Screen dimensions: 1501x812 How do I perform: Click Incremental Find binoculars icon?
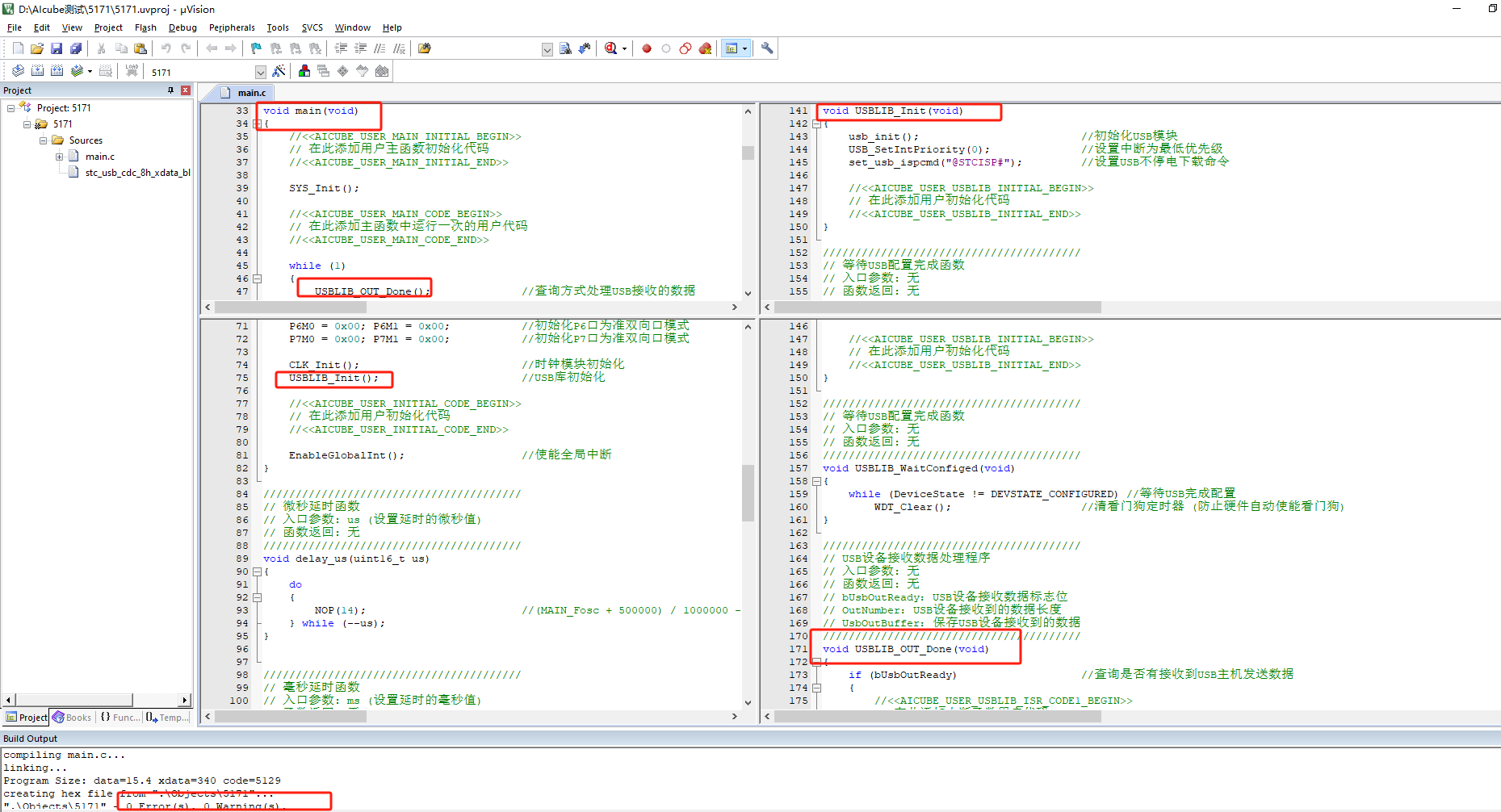[585, 48]
